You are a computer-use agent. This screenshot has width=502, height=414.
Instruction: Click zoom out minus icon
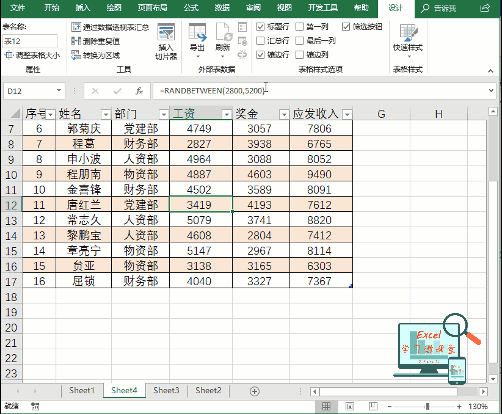(x=389, y=407)
